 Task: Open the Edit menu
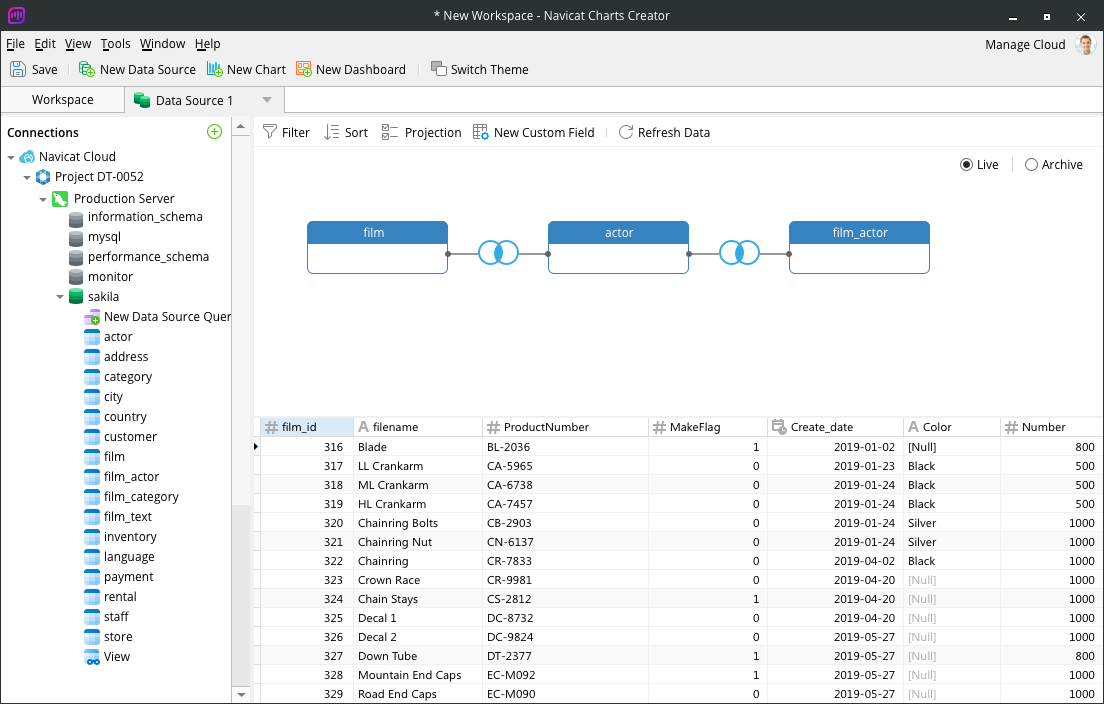(45, 44)
